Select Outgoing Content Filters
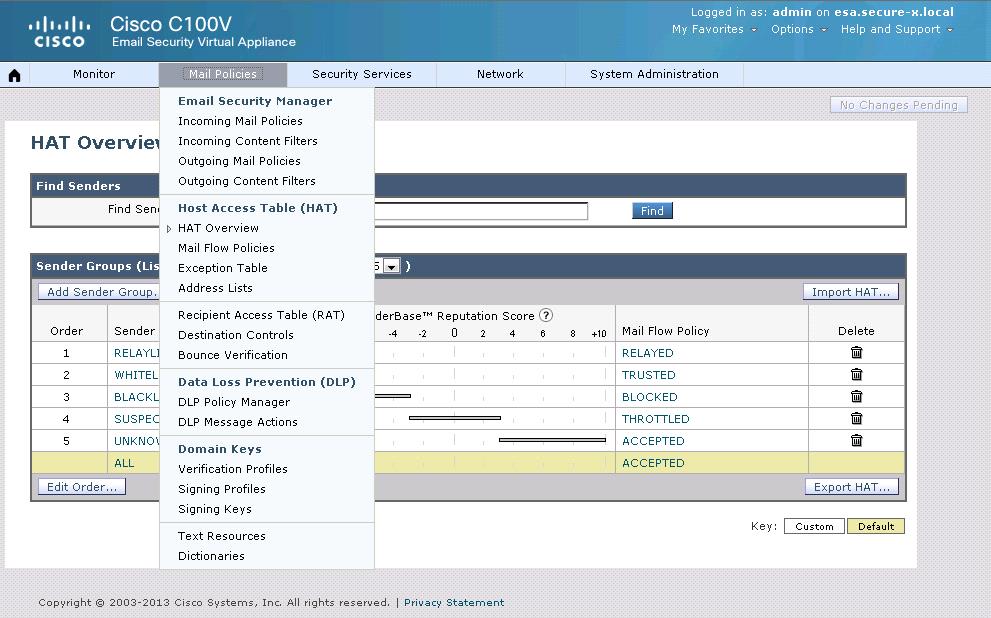The width and height of the screenshot is (991, 618). tap(246, 181)
